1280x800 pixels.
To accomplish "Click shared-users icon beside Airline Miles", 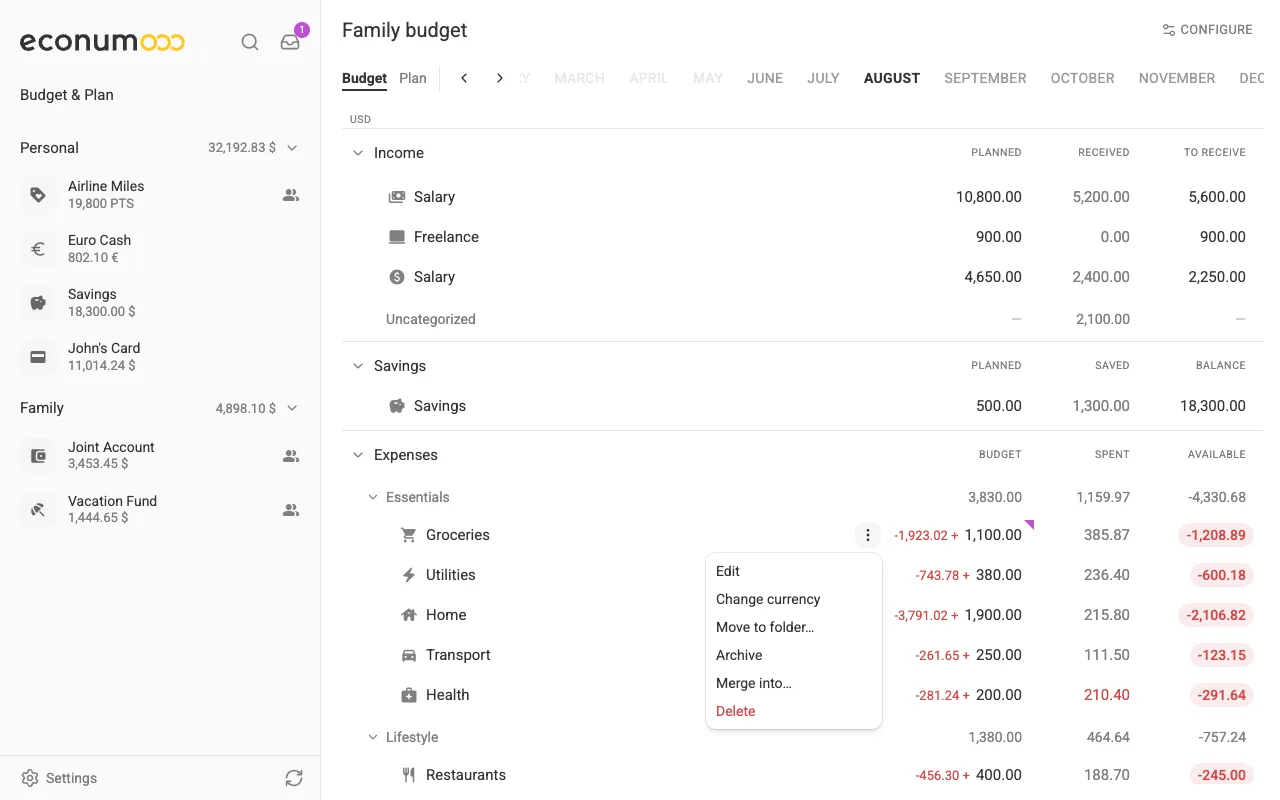I will (291, 195).
